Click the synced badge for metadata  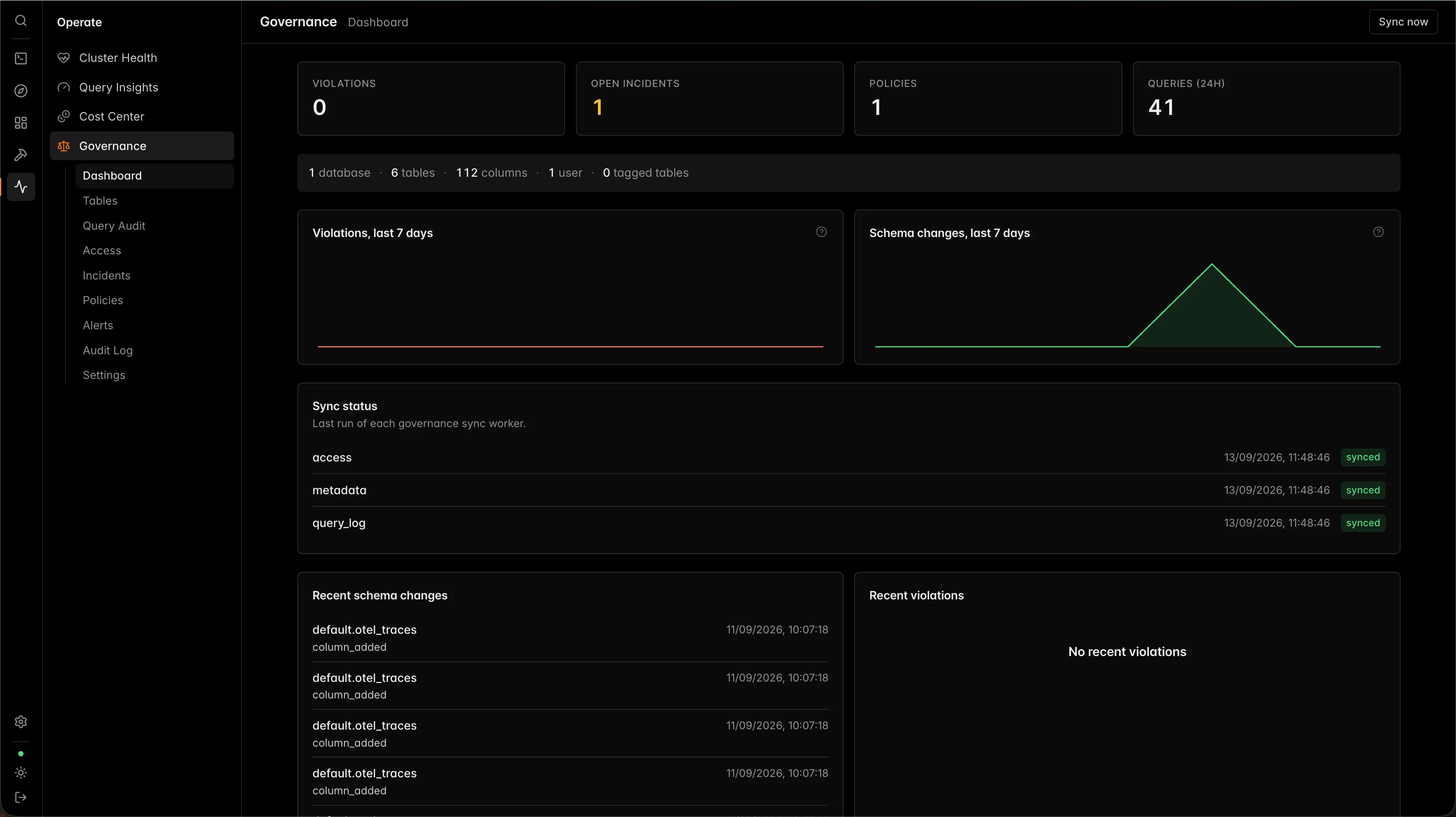click(1363, 490)
